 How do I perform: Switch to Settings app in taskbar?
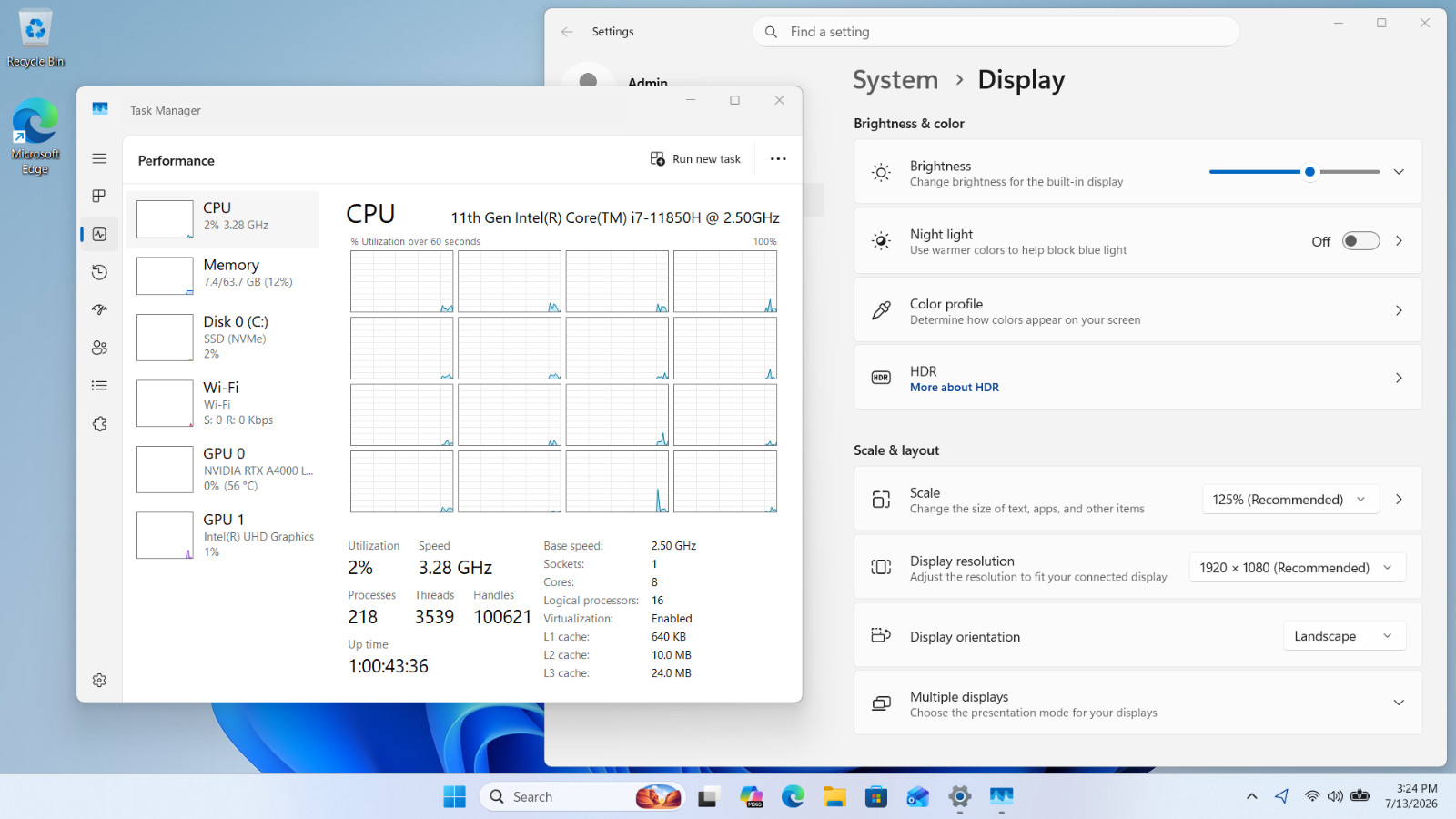(960, 797)
